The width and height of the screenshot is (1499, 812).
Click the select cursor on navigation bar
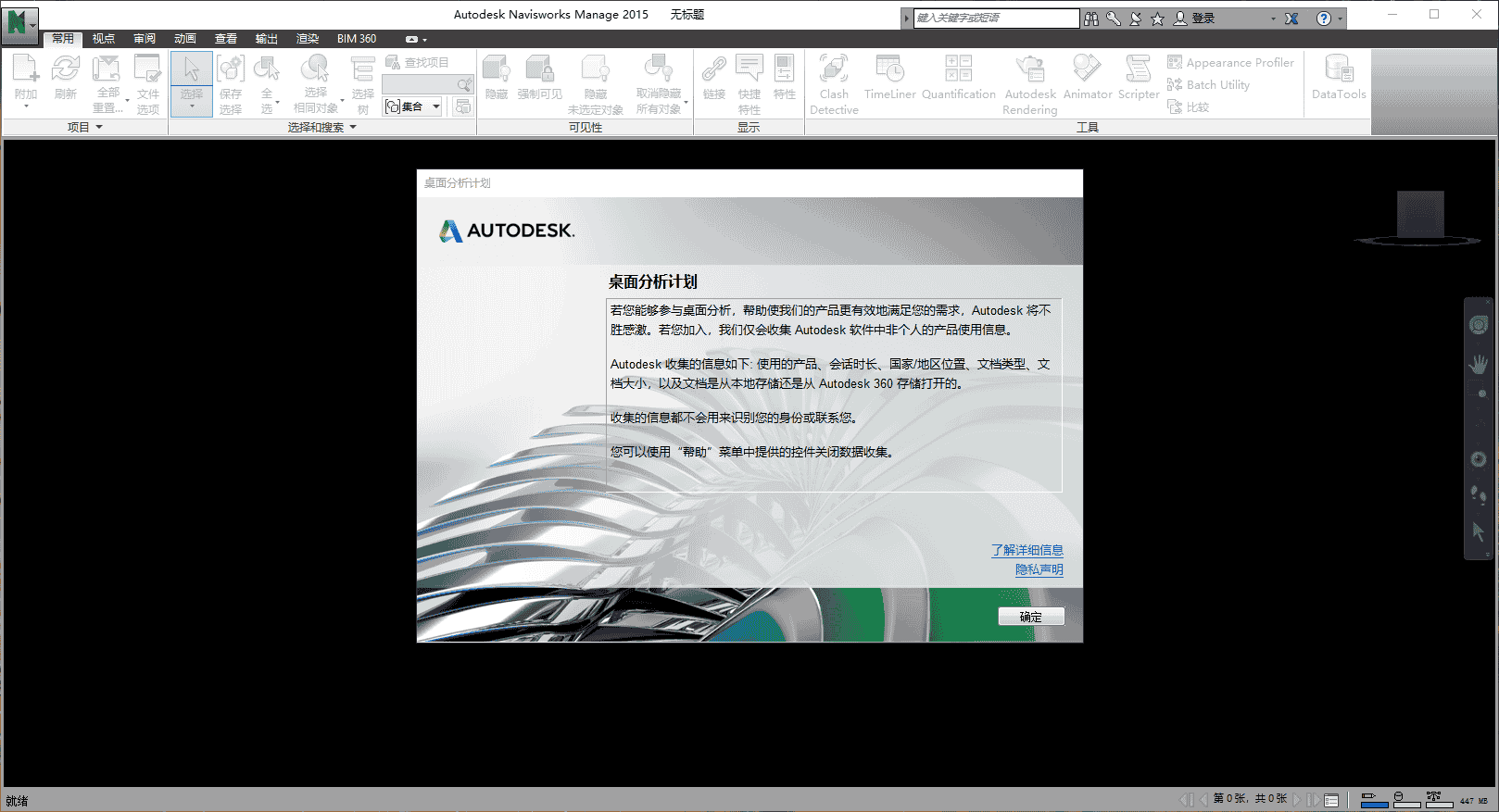tap(1478, 531)
